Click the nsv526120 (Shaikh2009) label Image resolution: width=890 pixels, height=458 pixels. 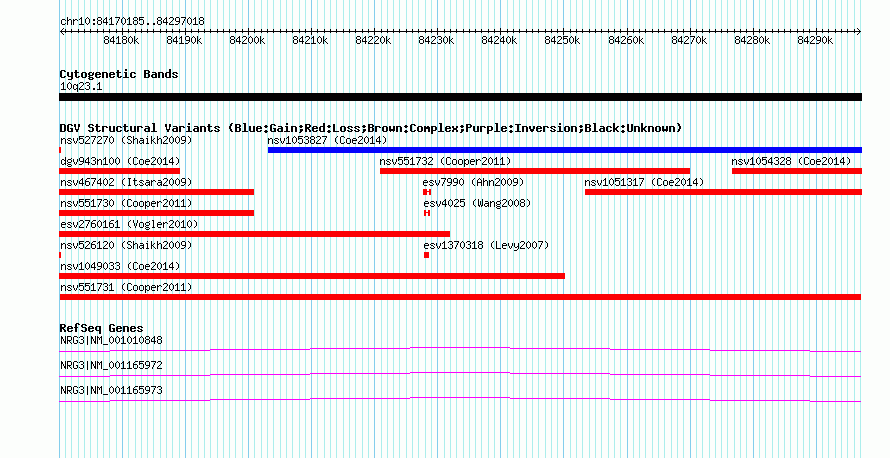point(126,245)
